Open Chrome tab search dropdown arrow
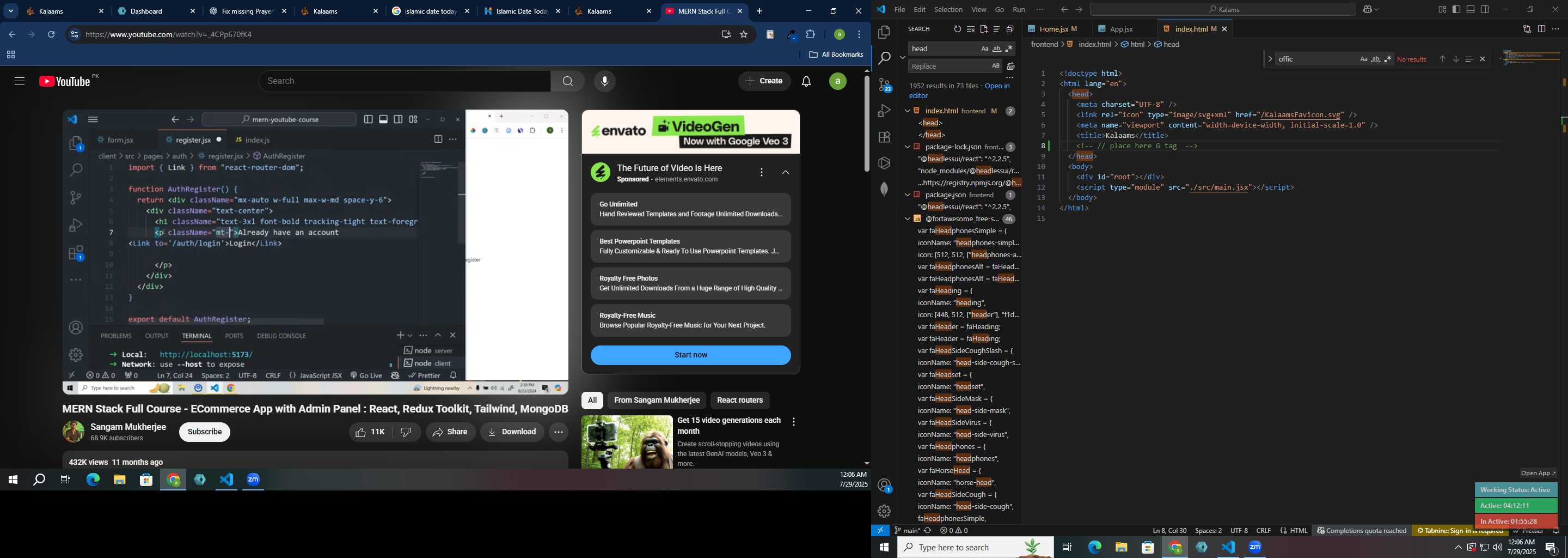The image size is (1568, 558). 11,11
